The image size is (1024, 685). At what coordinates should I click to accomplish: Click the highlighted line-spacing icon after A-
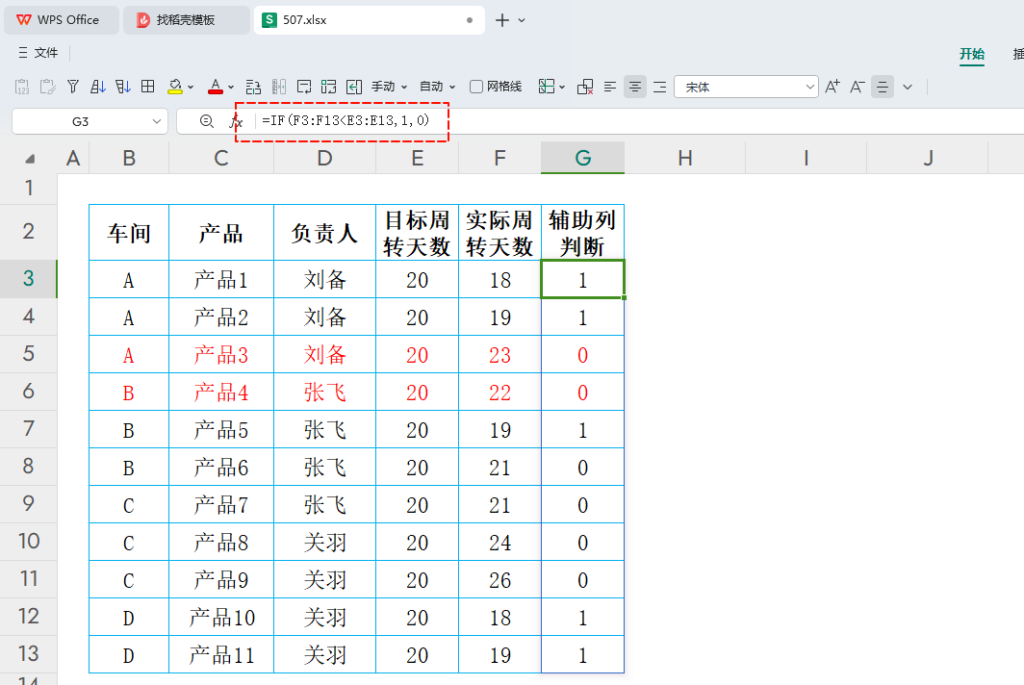tap(882, 87)
